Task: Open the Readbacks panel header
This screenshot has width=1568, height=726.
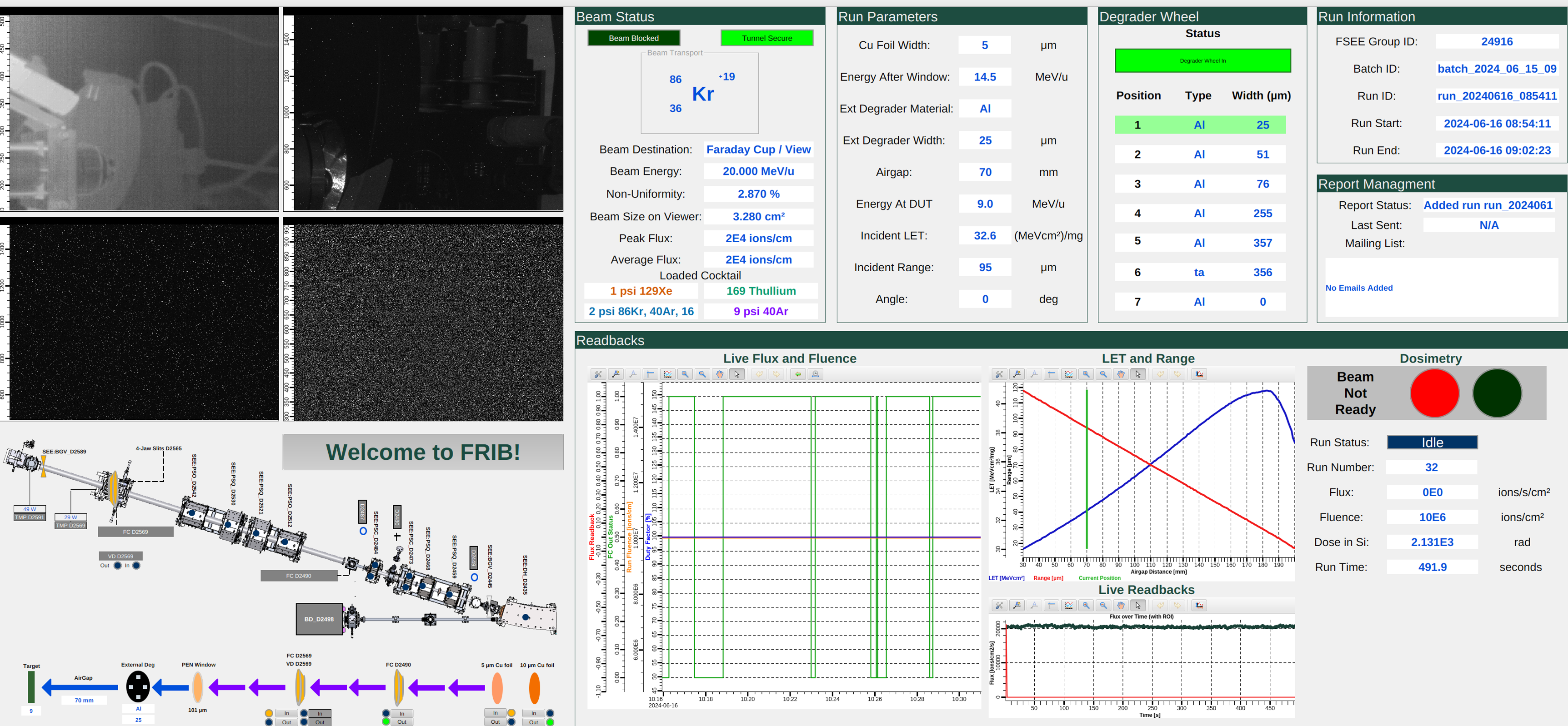Action: 610,340
